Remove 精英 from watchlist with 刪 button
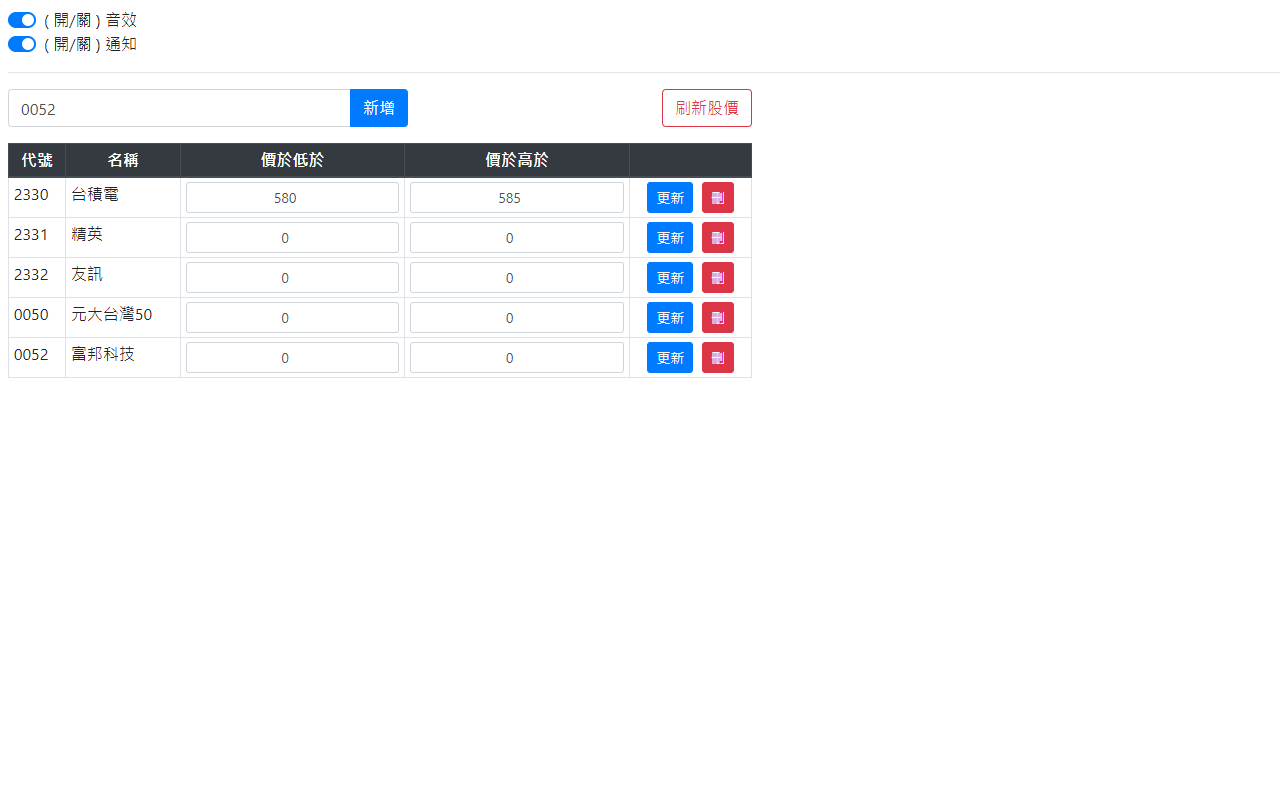 [717, 237]
